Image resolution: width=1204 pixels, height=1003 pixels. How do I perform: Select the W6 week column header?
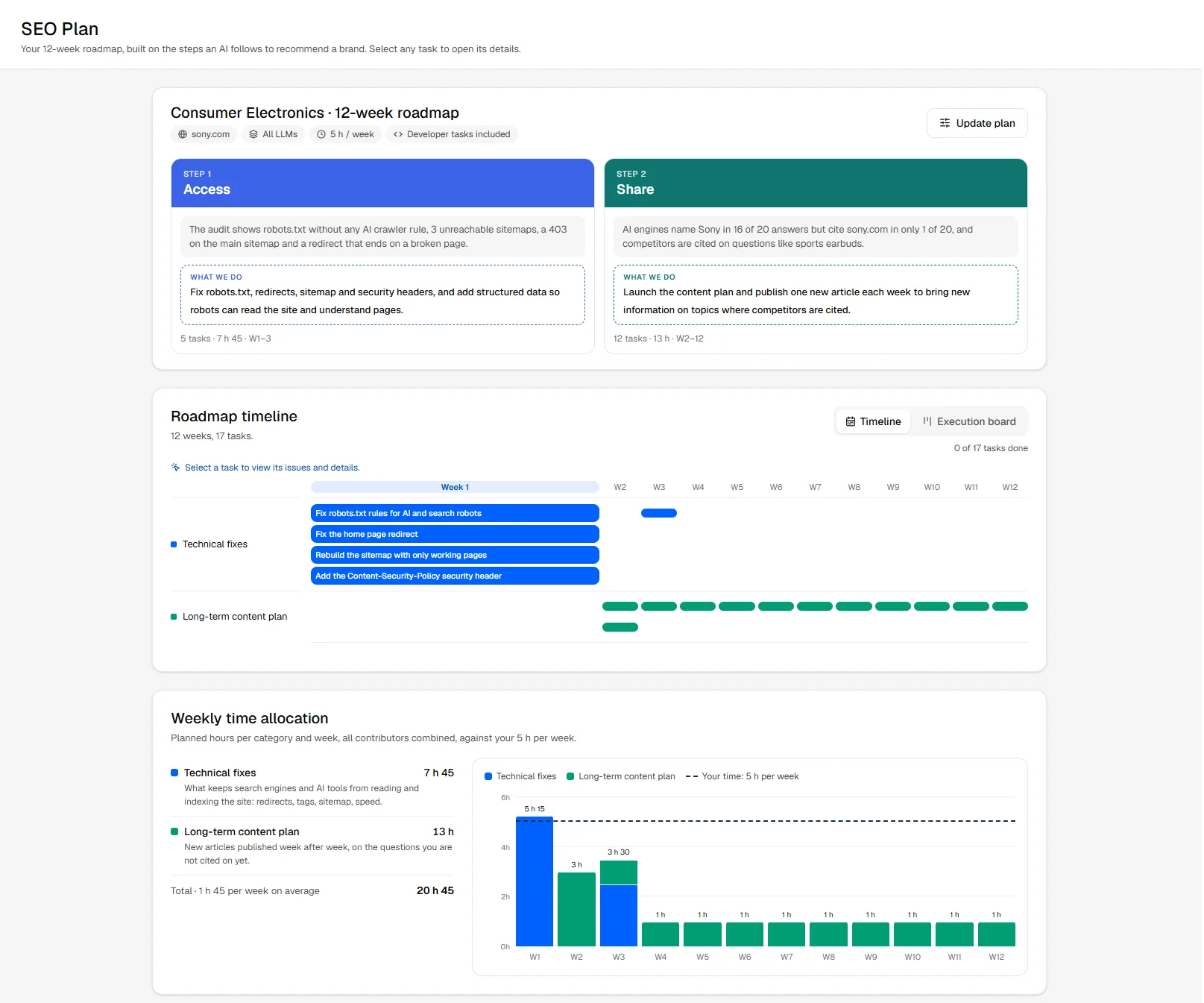(776, 487)
